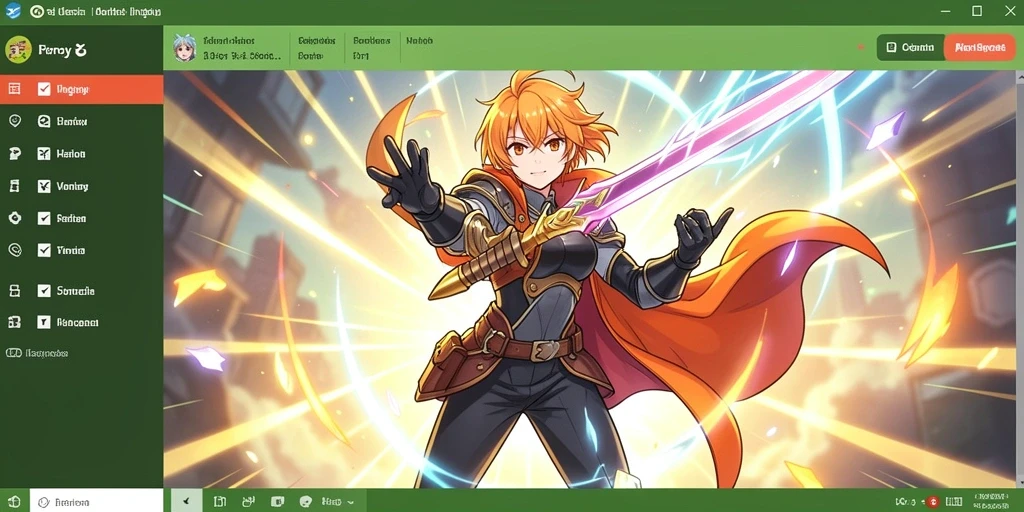Click the smiley face icon in bottom toolbar
Image resolution: width=1024 pixels, height=512 pixels.
pos(305,502)
